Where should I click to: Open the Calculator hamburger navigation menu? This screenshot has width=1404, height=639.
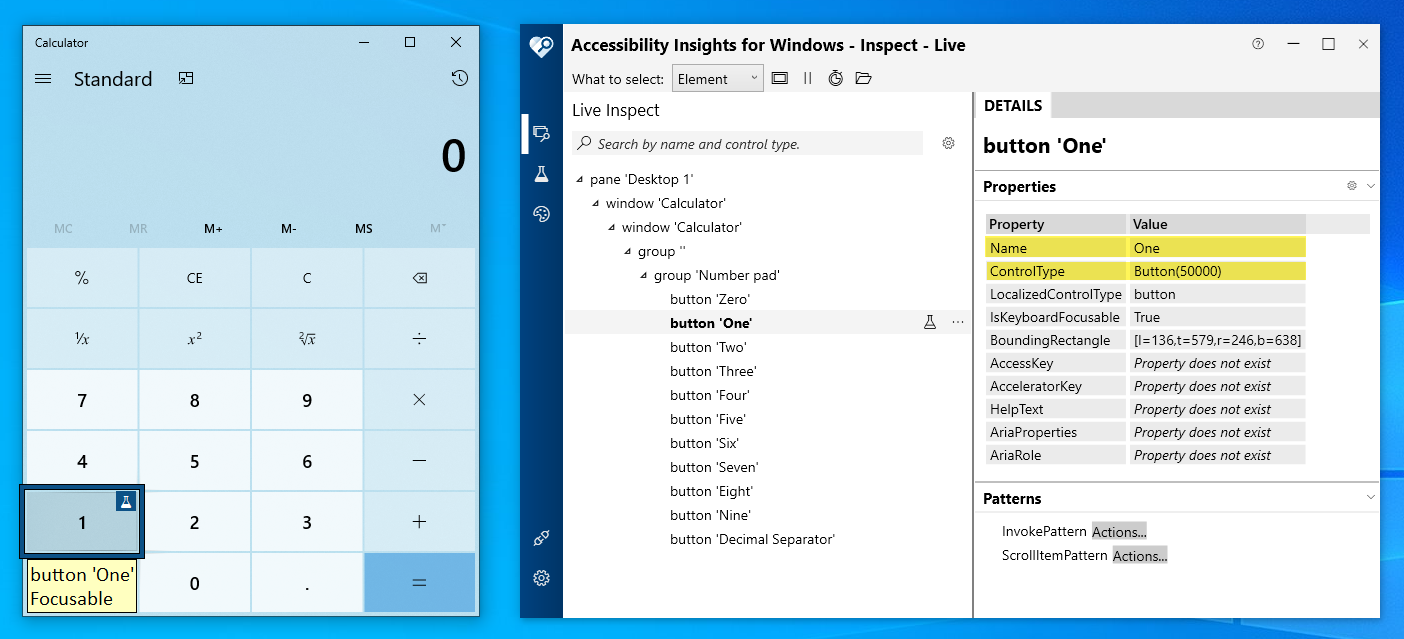(43, 79)
